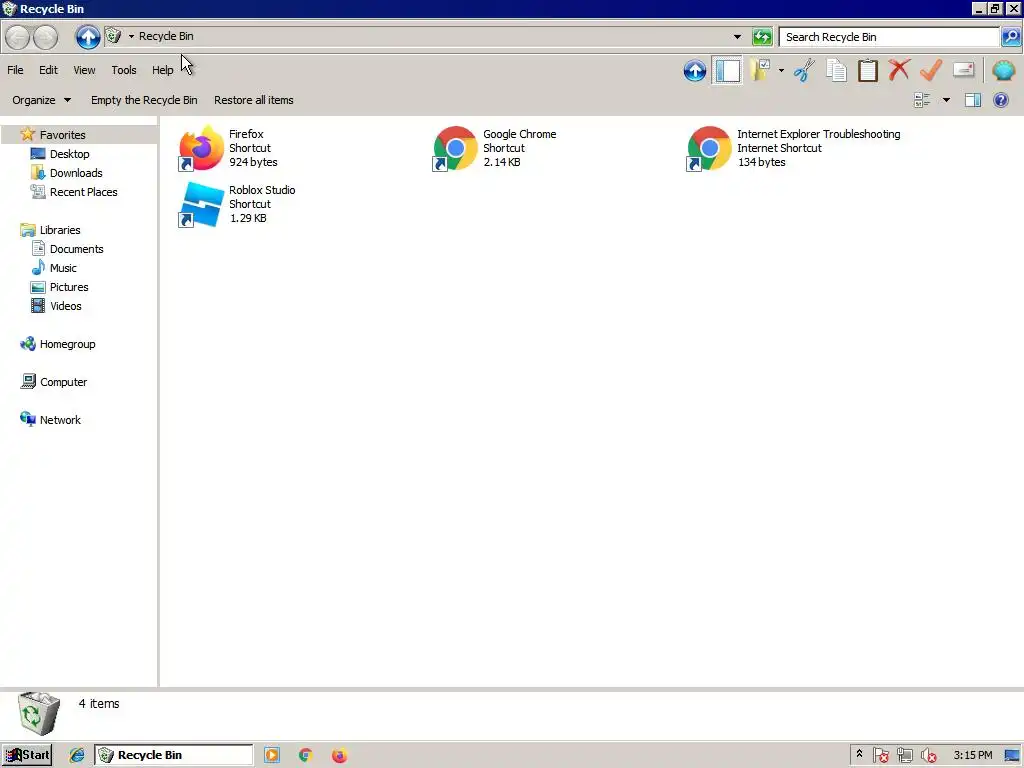Open the location dropdown arrow before Recycle Bin path
This screenshot has height=768, width=1024.
pyautogui.click(x=131, y=37)
